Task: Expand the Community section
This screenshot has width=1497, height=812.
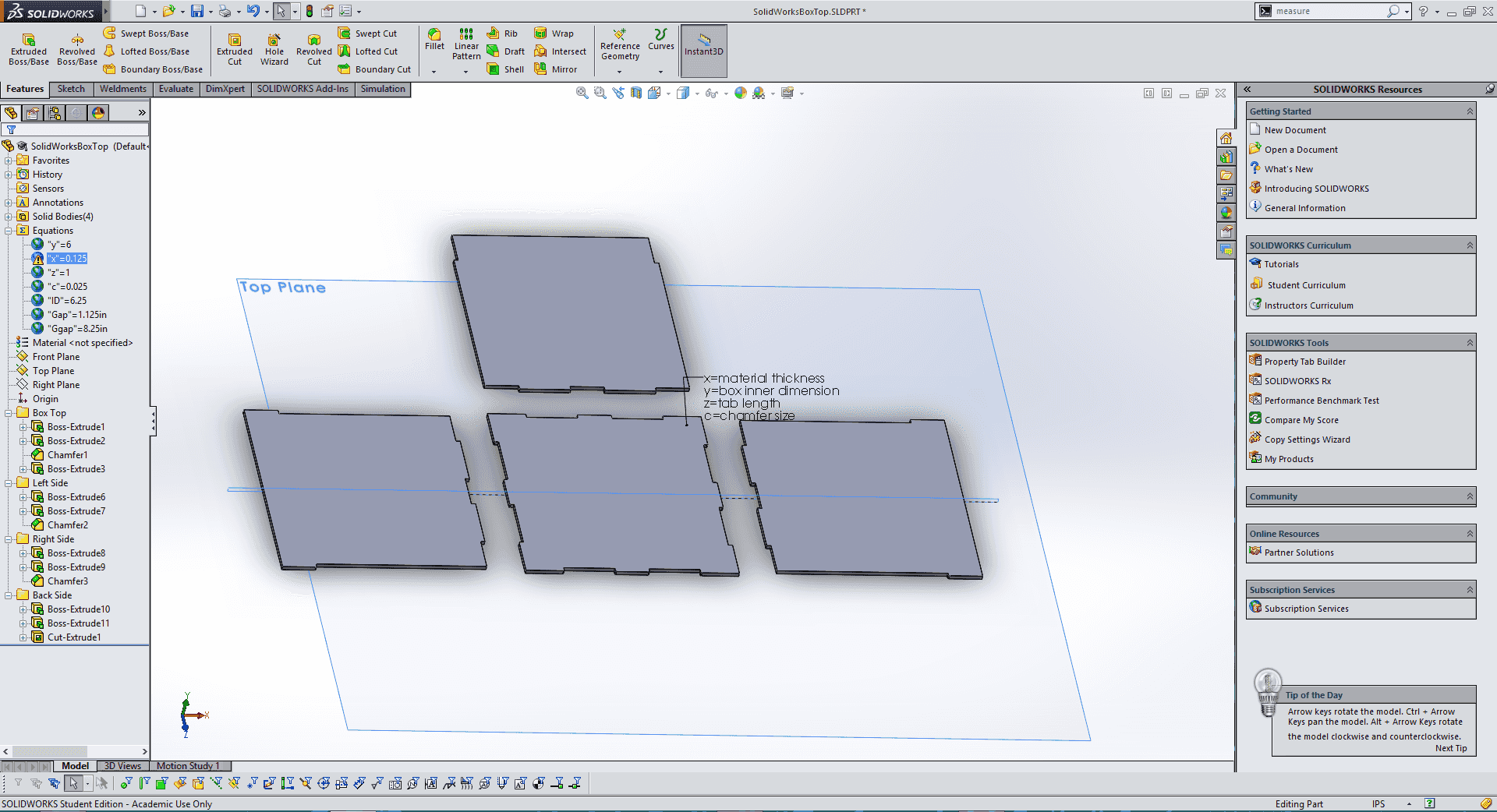Action: [1470, 496]
